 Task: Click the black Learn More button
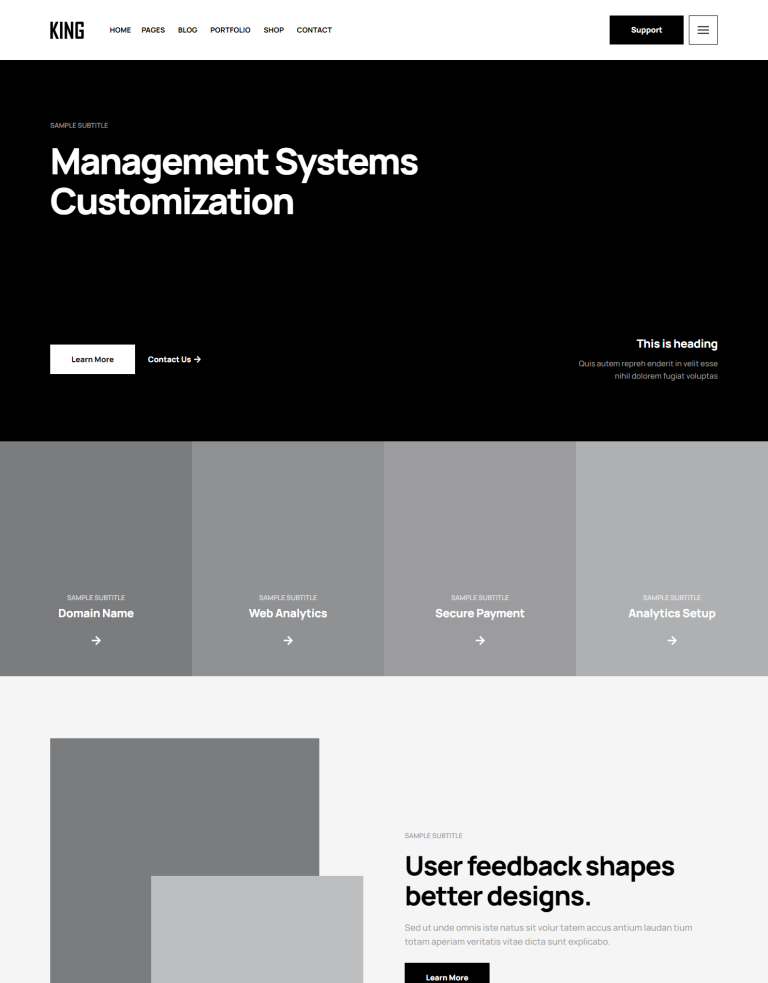click(x=446, y=975)
